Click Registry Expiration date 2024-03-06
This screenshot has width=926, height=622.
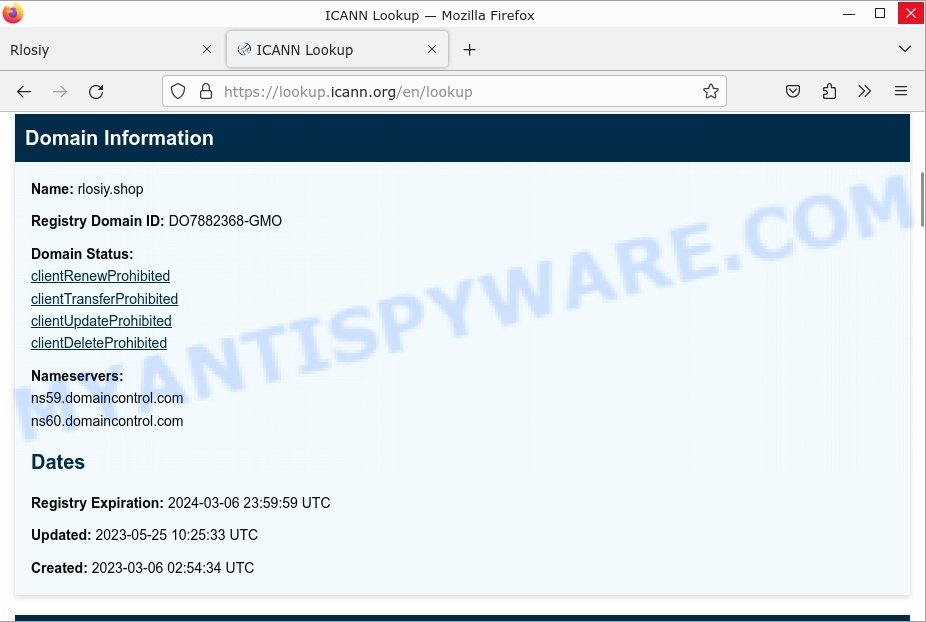[249, 503]
